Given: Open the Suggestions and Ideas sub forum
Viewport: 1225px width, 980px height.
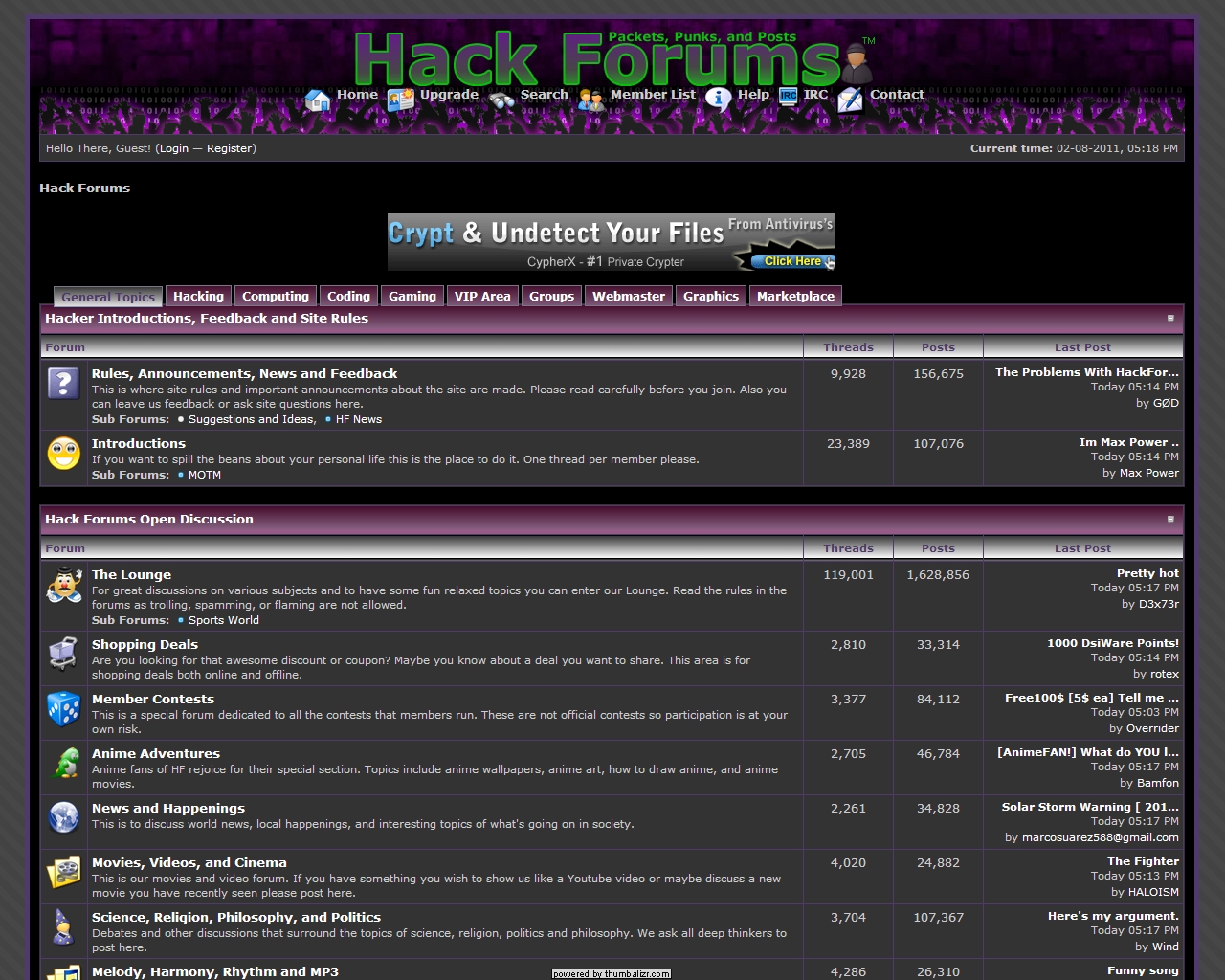Looking at the screenshot, I should pyautogui.click(x=251, y=419).
